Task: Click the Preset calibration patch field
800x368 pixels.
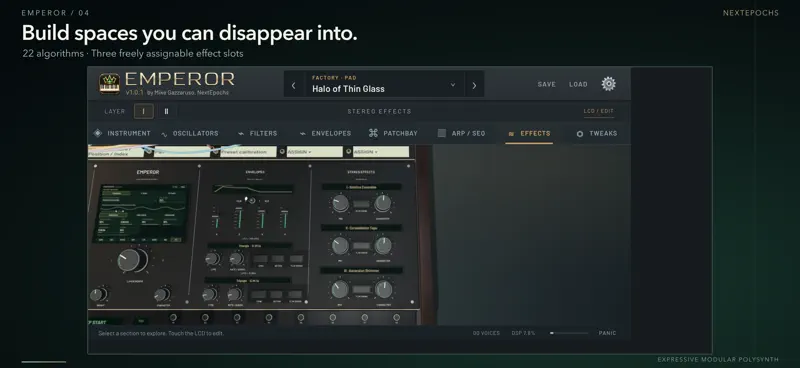Action: (x=248, y=152)
